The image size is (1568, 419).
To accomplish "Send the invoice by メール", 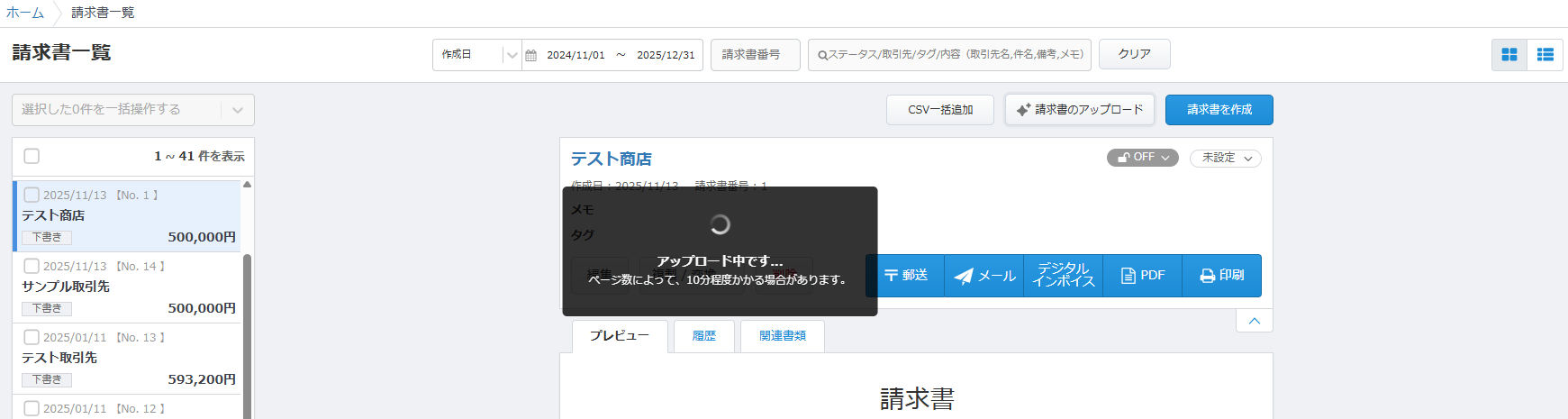I will tap(984, 276).
